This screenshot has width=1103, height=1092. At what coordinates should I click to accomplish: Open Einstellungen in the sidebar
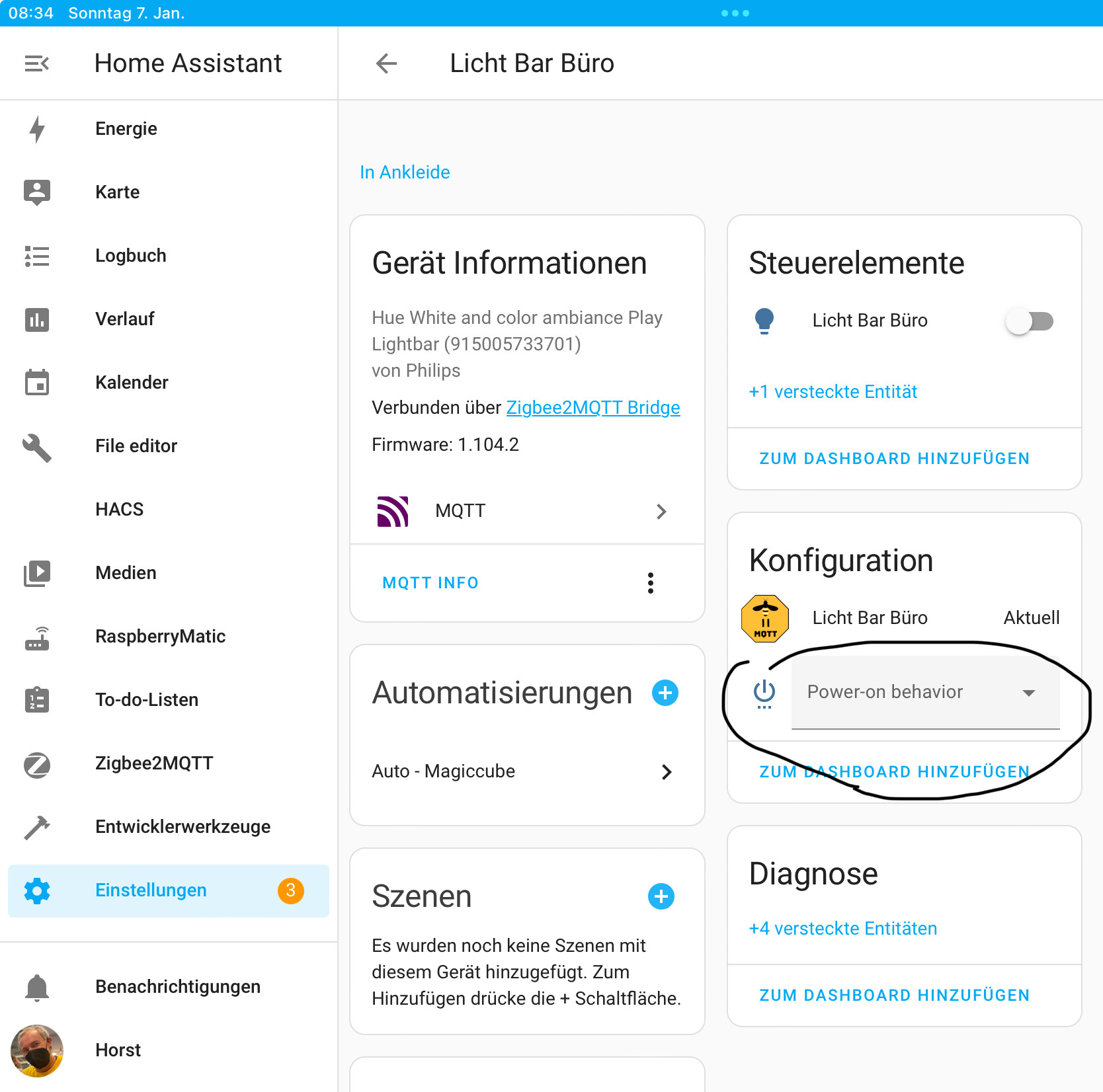pos(151,890)
